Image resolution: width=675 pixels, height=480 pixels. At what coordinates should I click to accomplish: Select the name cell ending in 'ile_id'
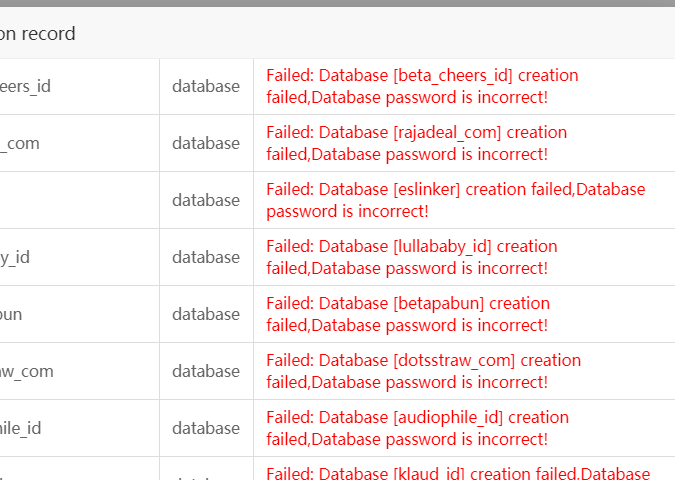point(21,428)
